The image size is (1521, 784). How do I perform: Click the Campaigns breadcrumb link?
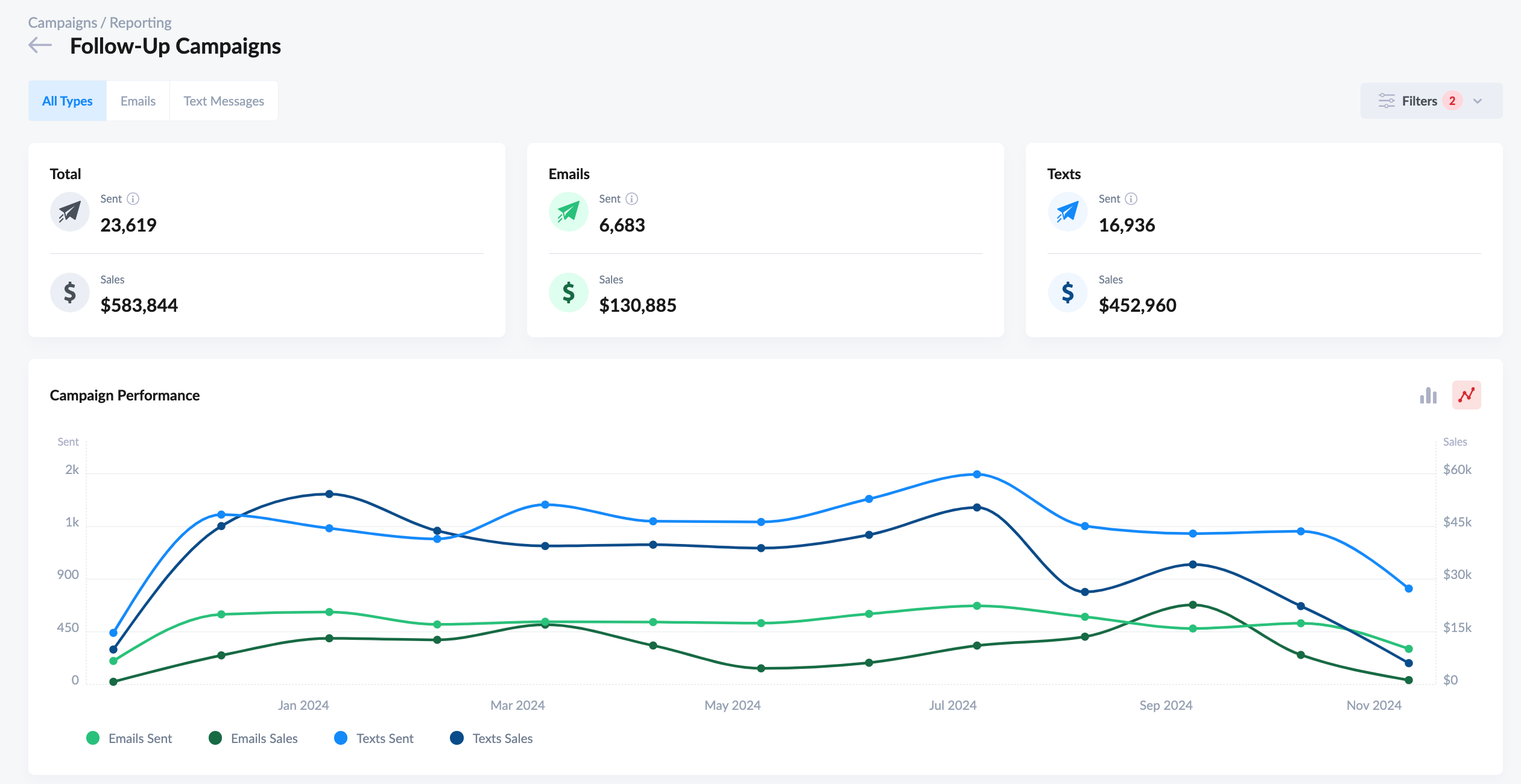pos(62,22)
